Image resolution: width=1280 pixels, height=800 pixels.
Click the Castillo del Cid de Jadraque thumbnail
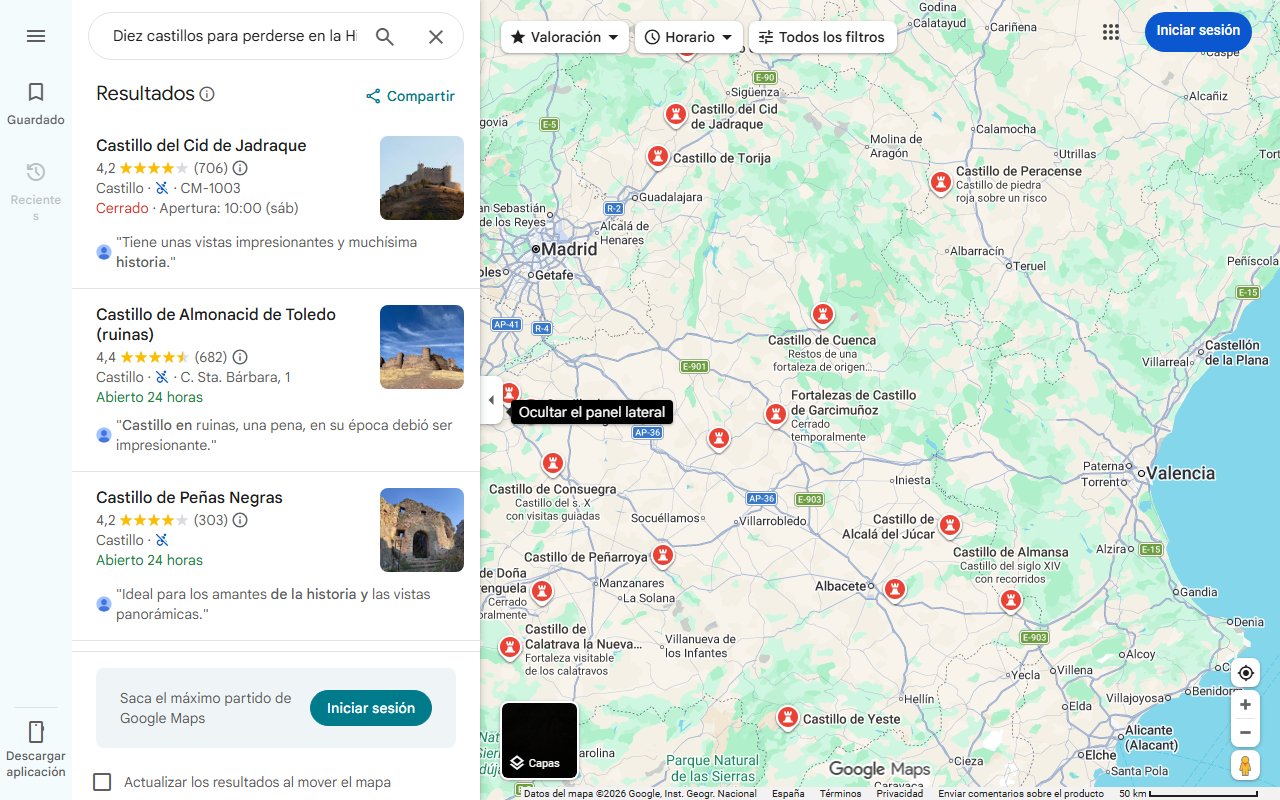(421, 178)
